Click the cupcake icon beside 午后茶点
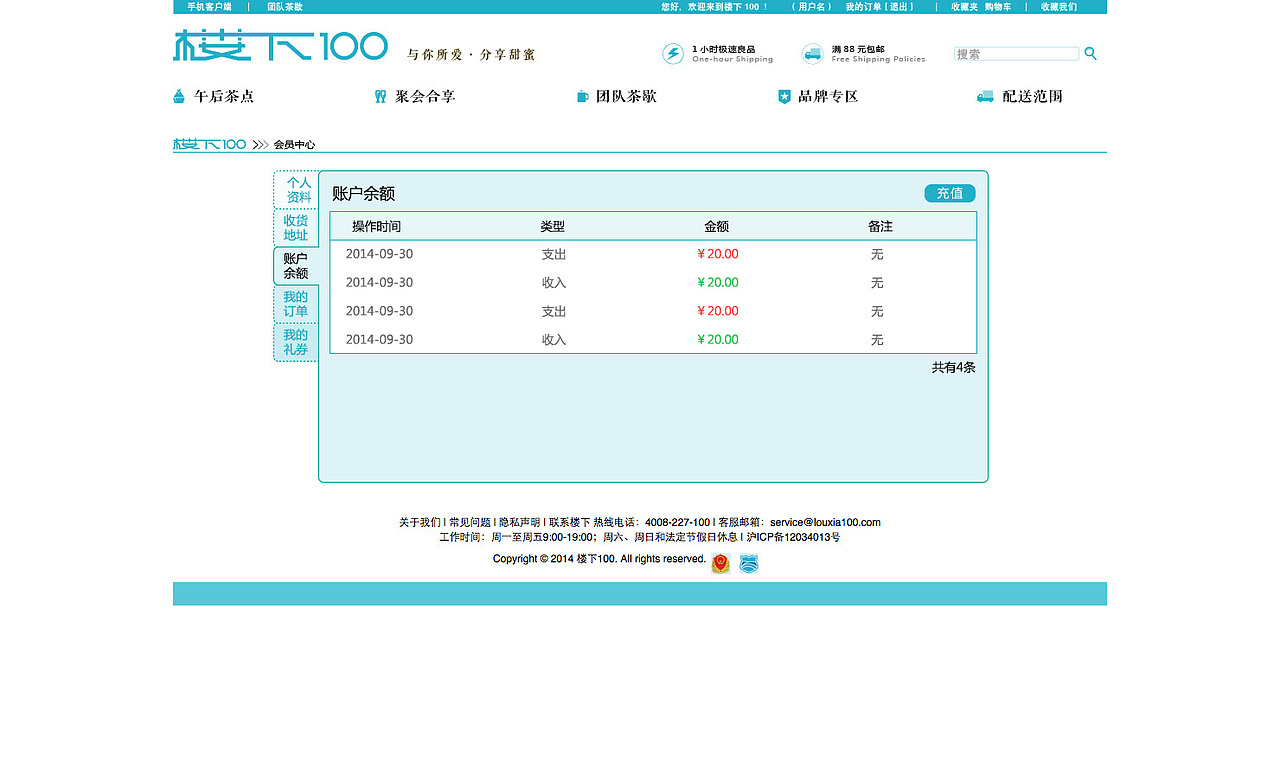 click(179, 96)
